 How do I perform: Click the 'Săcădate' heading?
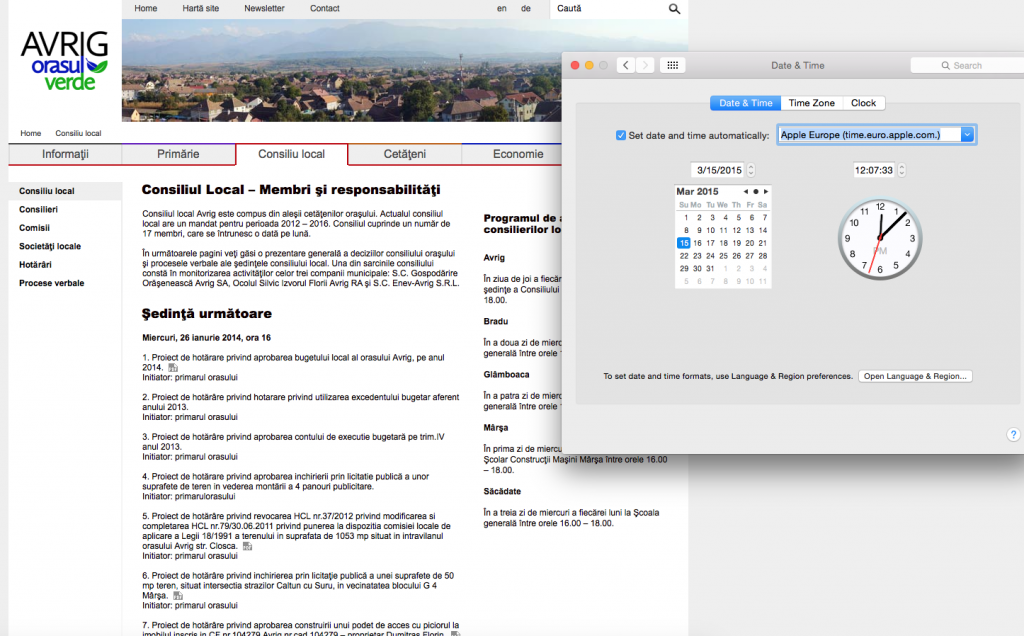click(502, 491)
